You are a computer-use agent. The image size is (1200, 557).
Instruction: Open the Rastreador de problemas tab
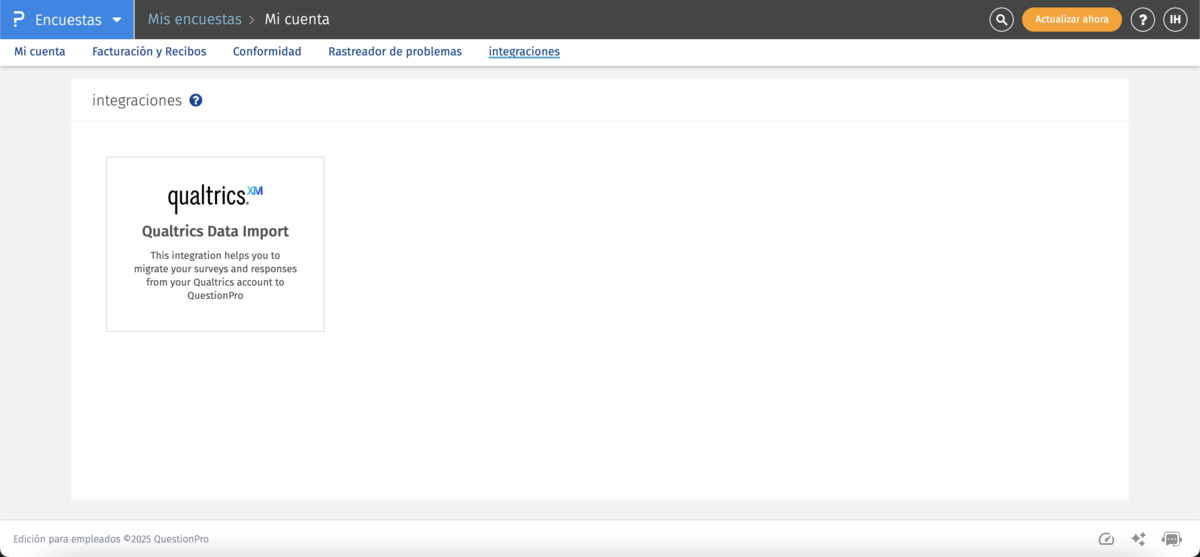click(395, 52)
